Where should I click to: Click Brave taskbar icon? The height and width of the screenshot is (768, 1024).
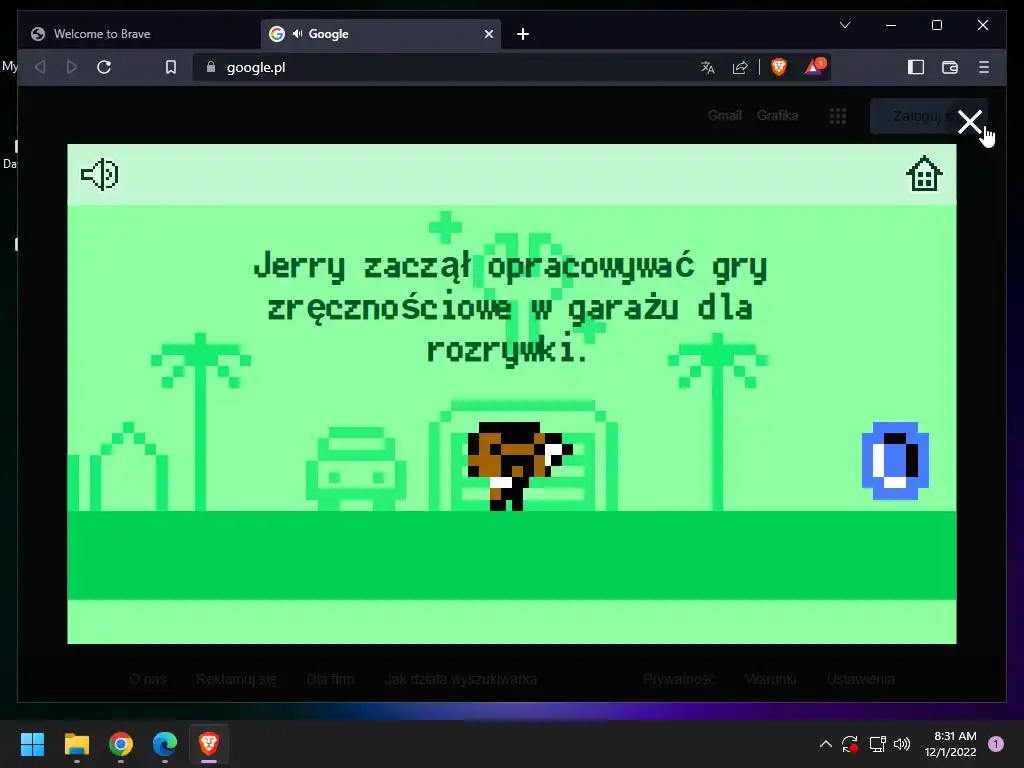click(208, 744)
